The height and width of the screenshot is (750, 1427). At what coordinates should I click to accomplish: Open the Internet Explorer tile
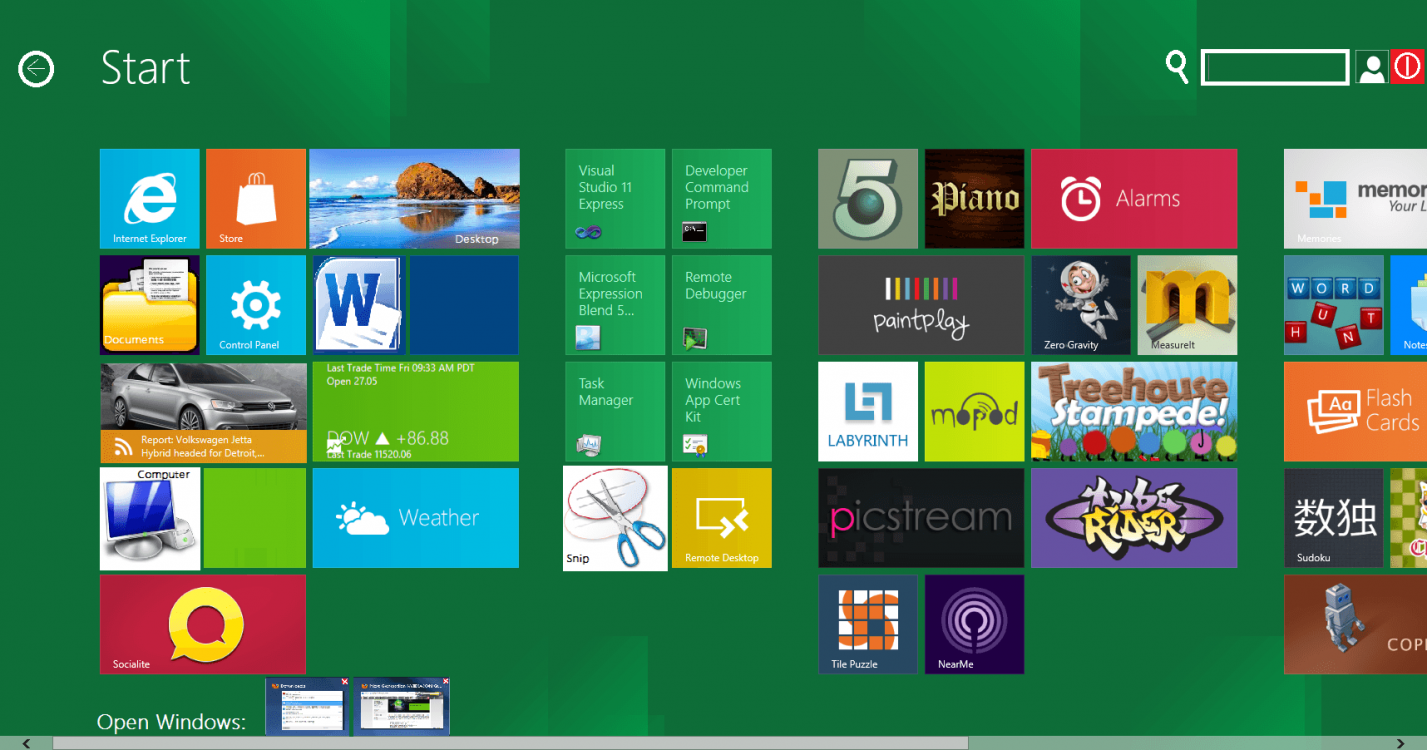150,199
